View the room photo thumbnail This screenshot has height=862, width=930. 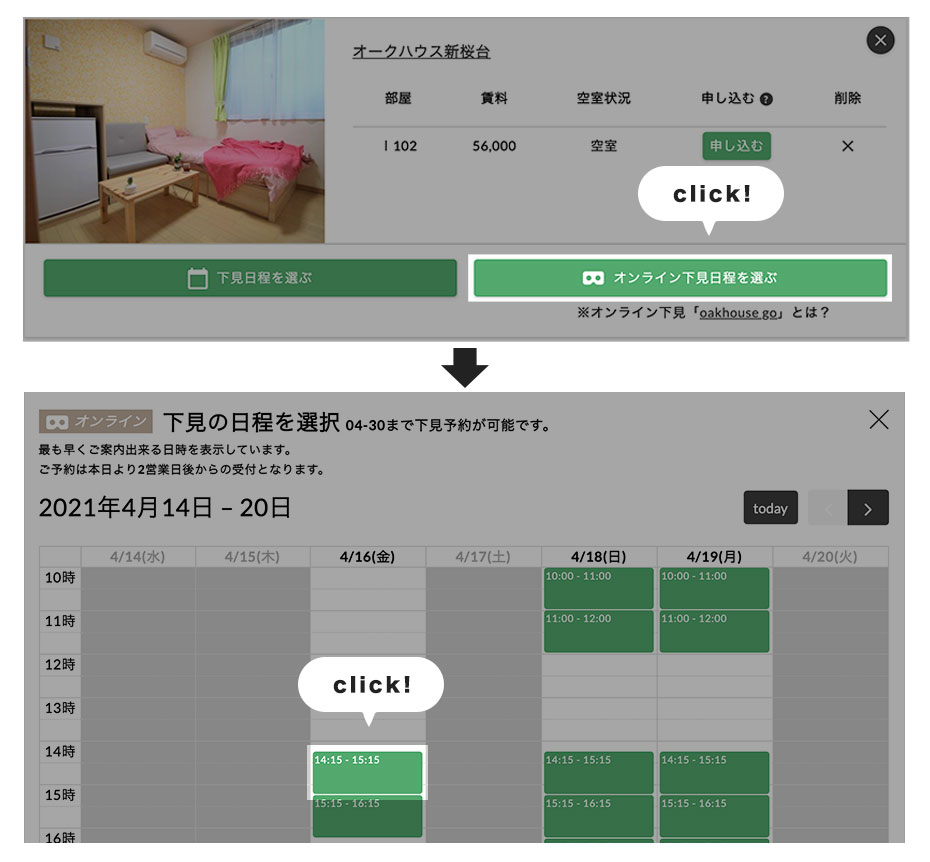click(175, 131)
